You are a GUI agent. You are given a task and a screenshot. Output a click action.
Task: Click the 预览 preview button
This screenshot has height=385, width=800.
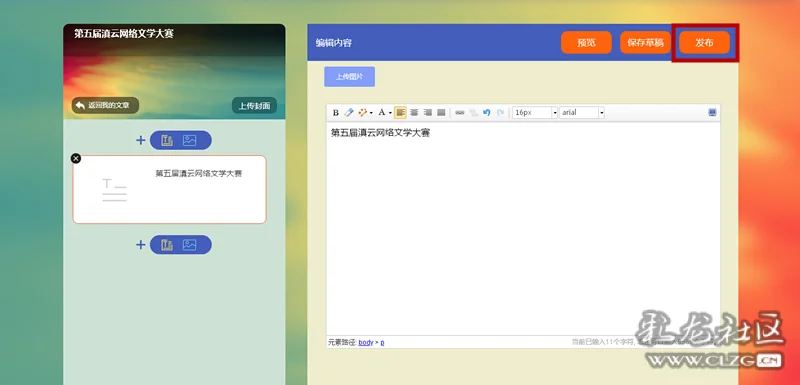click(586, 43)
